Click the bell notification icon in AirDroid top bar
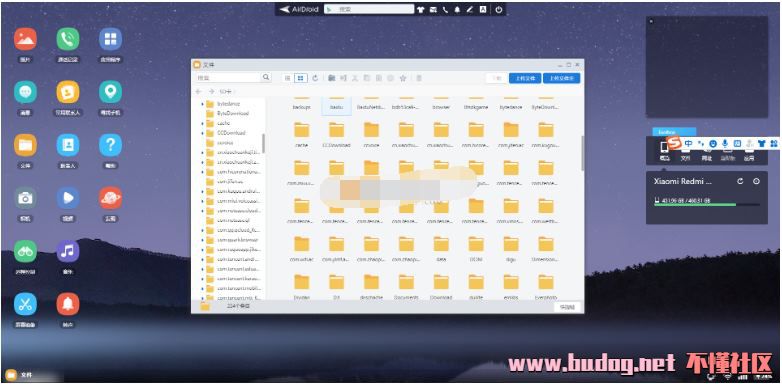782x384 pixels. 457,9
